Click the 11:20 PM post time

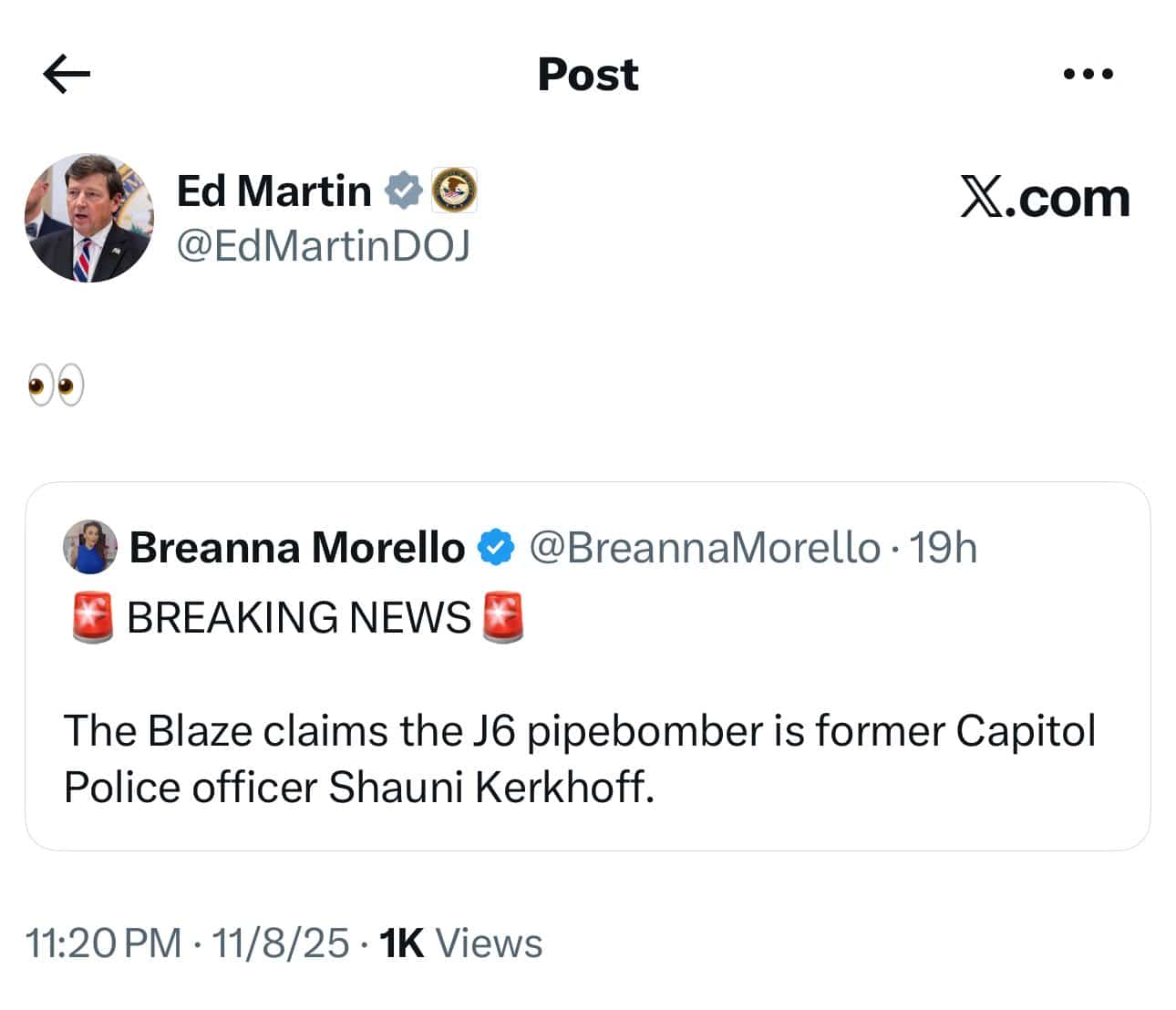(x=103, y=943)
